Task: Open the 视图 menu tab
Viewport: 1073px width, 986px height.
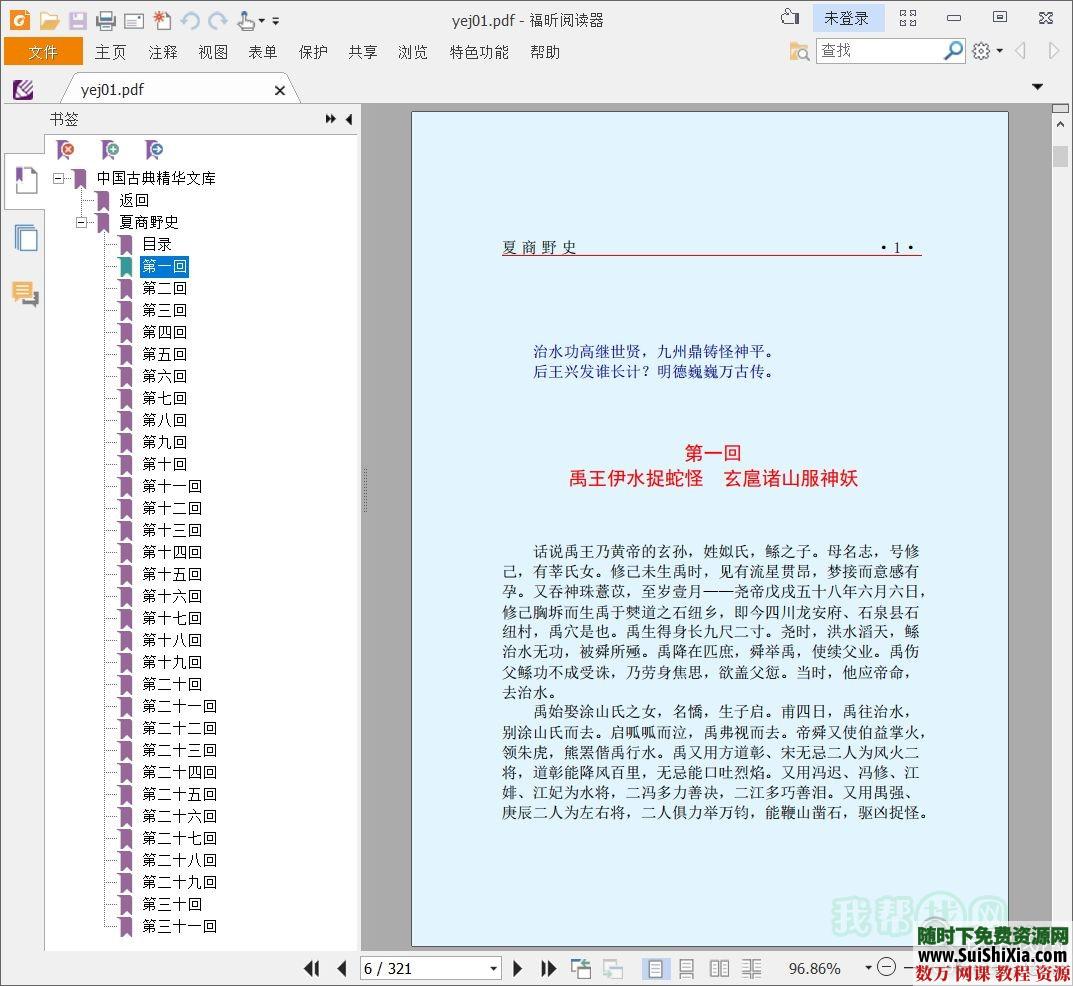Action: pos(213,52)
